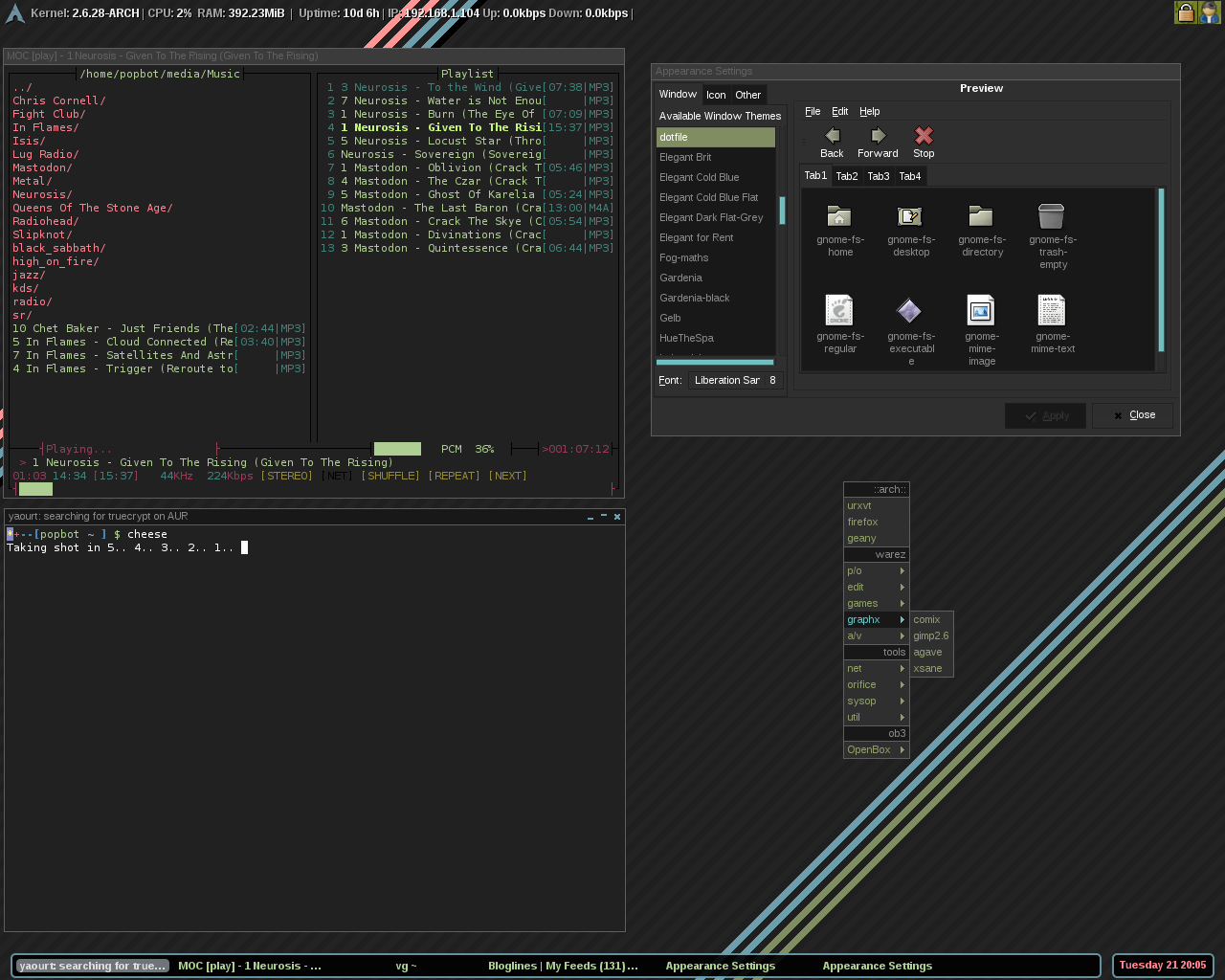Launch firefox from root menu

[x=876, y=522]
